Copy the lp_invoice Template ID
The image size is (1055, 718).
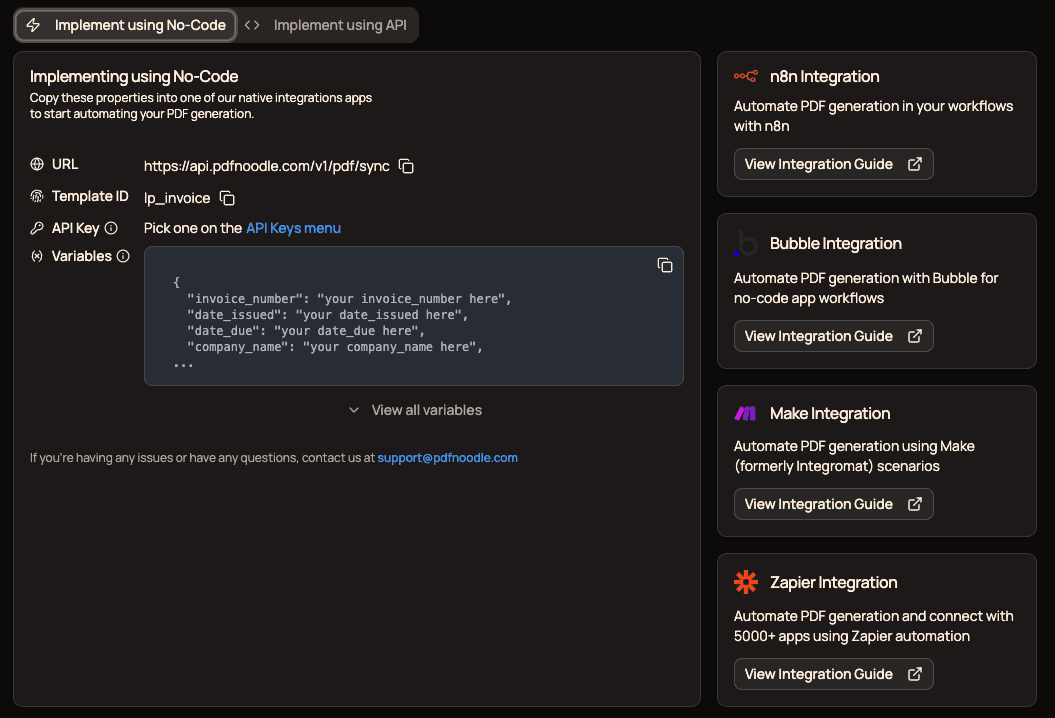[x=226, y=198]
